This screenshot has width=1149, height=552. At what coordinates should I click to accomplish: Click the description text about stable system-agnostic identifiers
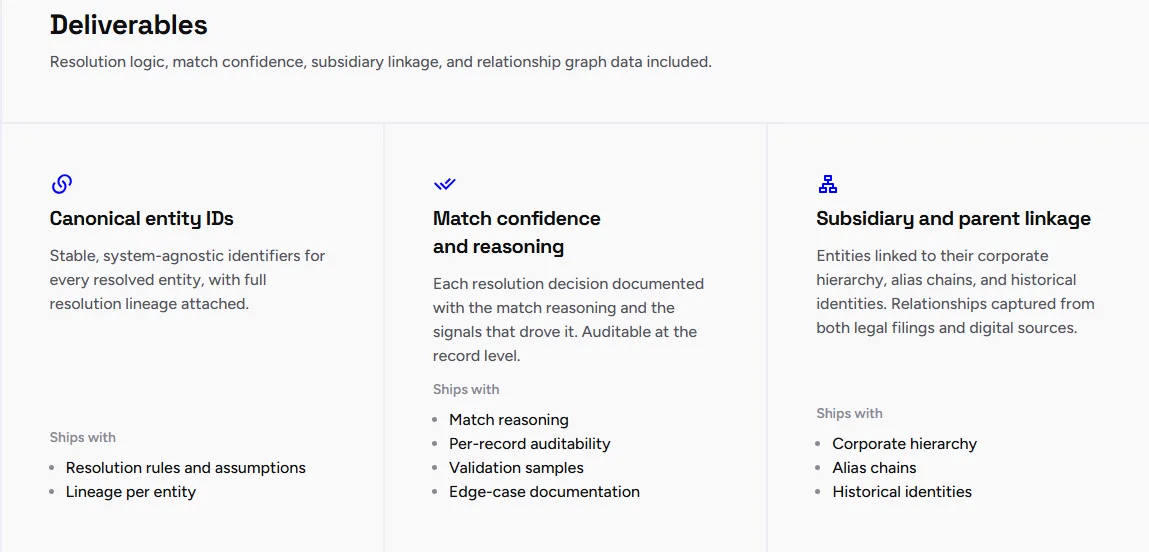click(188, 279)
